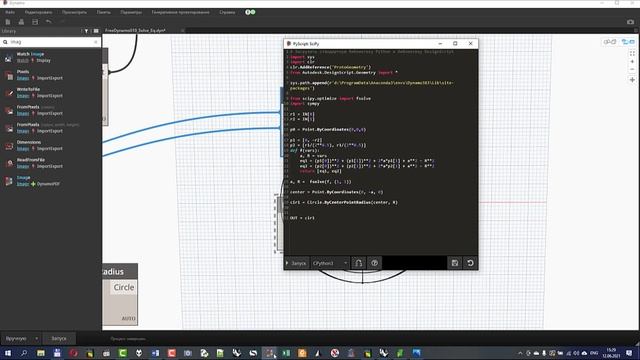Click Windows taskbar search icon

pyautogui.click(x=24, y=353)
